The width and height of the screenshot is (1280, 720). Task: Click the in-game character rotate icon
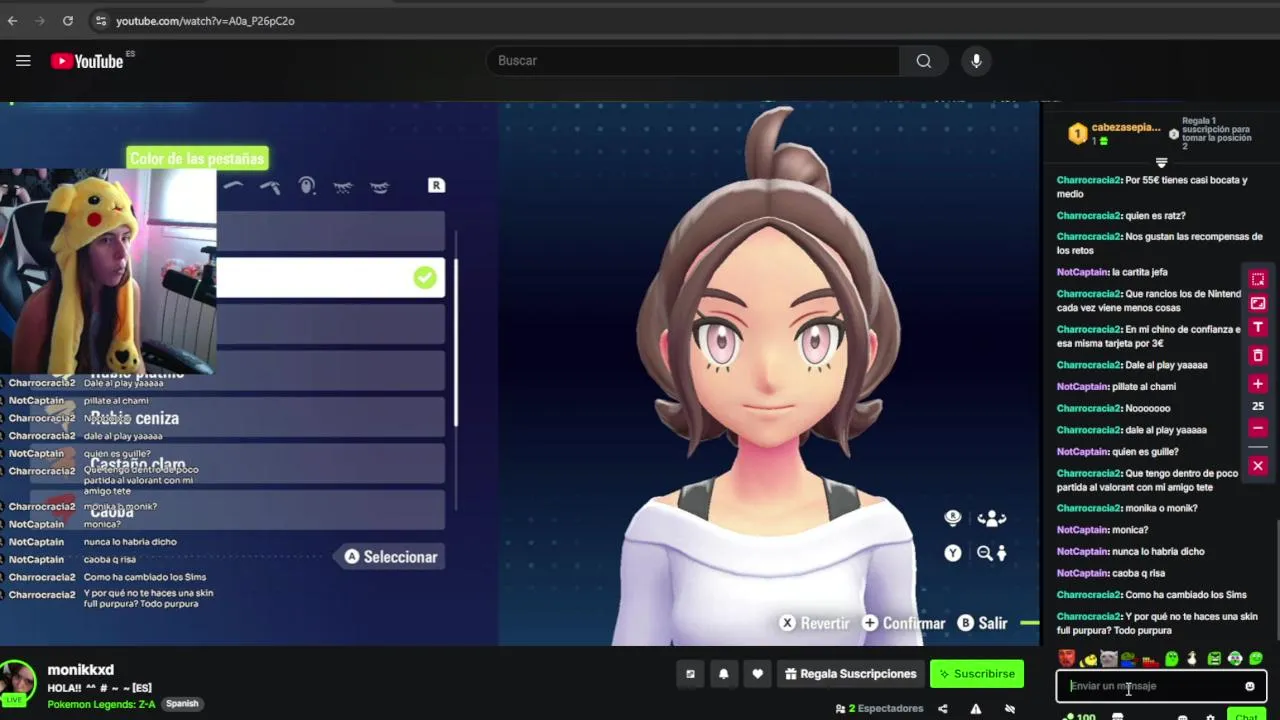(x=991, y=518)
